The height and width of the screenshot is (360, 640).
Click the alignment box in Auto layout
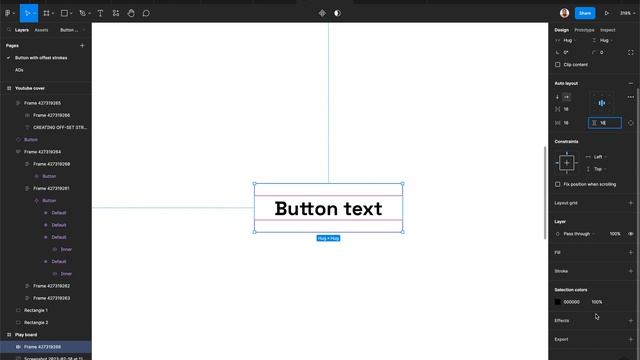click(602, 103)
